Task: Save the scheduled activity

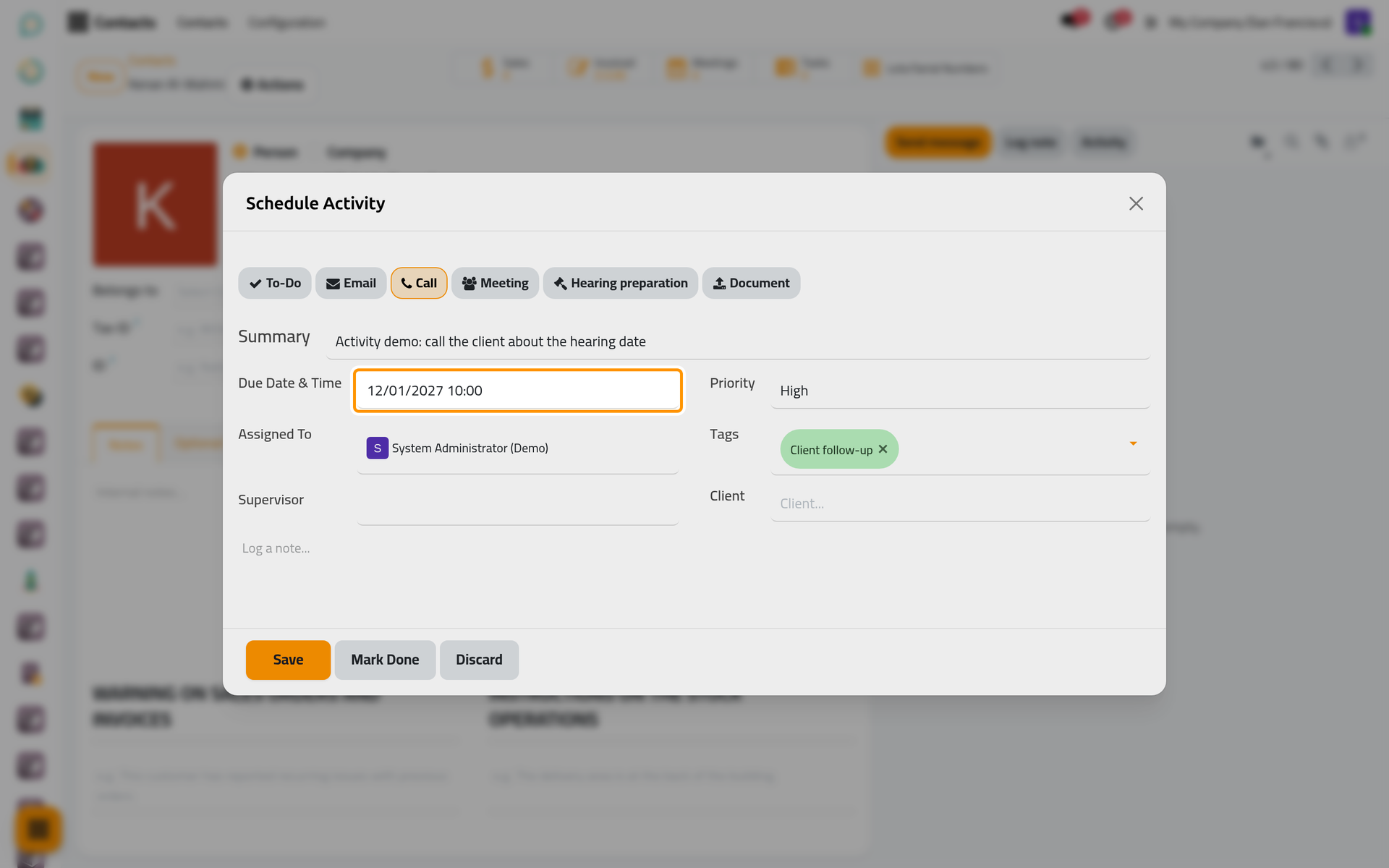Action: pyautogui.click(x=288, y=660)
